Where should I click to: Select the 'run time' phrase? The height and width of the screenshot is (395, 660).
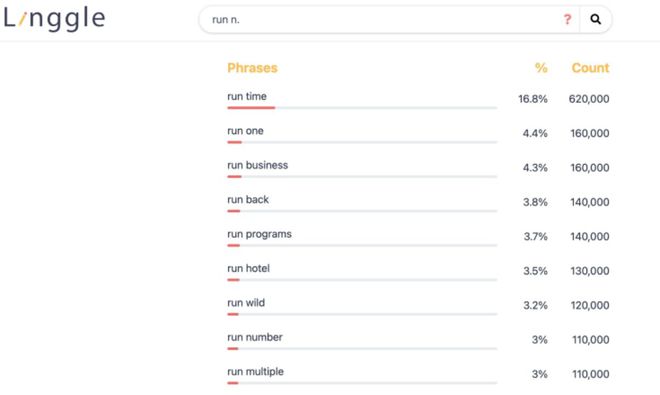pos(247,96)
